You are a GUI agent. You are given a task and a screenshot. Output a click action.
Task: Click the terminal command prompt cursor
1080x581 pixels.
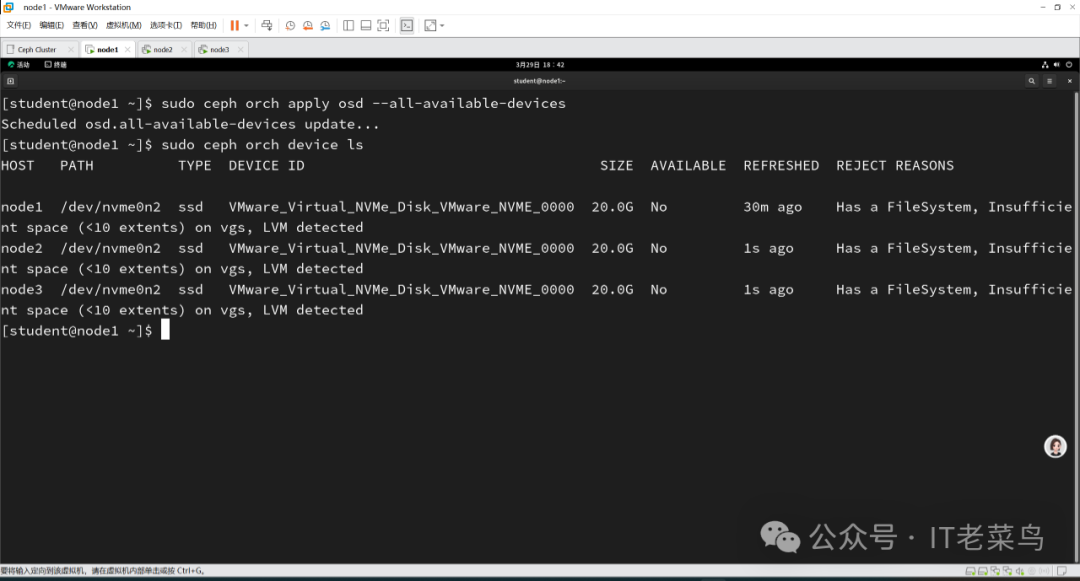coord(165,330)
